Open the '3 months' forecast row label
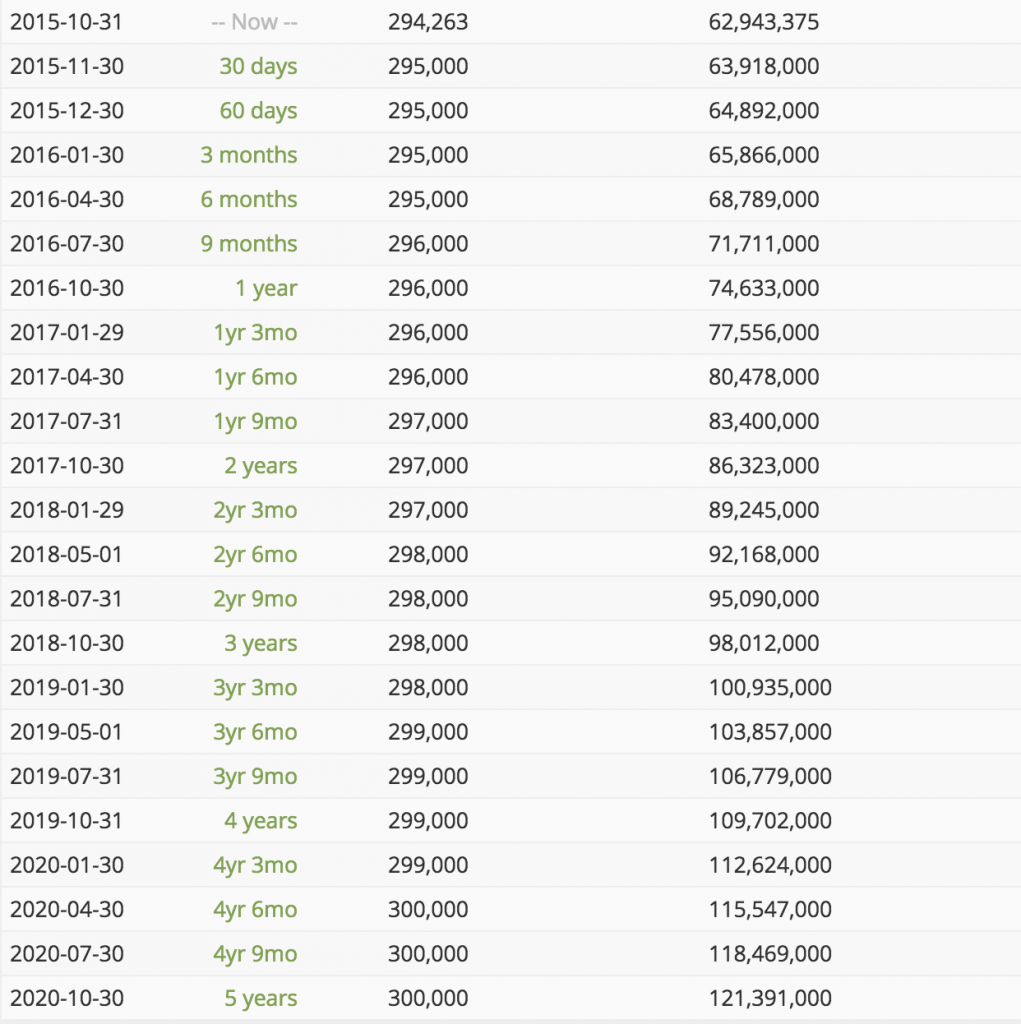 pyautogui.click(x=249, y=155)
